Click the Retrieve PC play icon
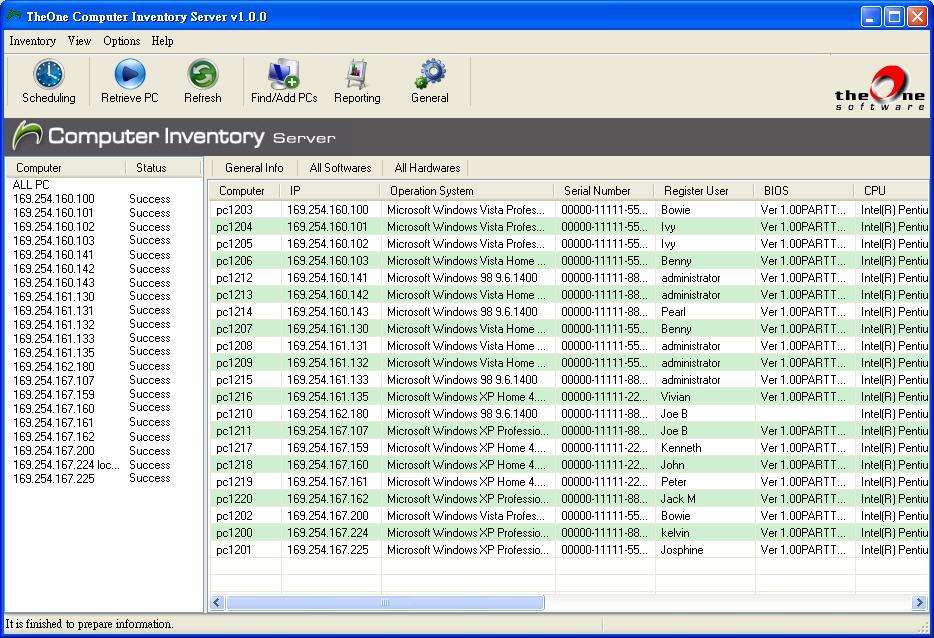The image size is (934, 638). (129, 74)
